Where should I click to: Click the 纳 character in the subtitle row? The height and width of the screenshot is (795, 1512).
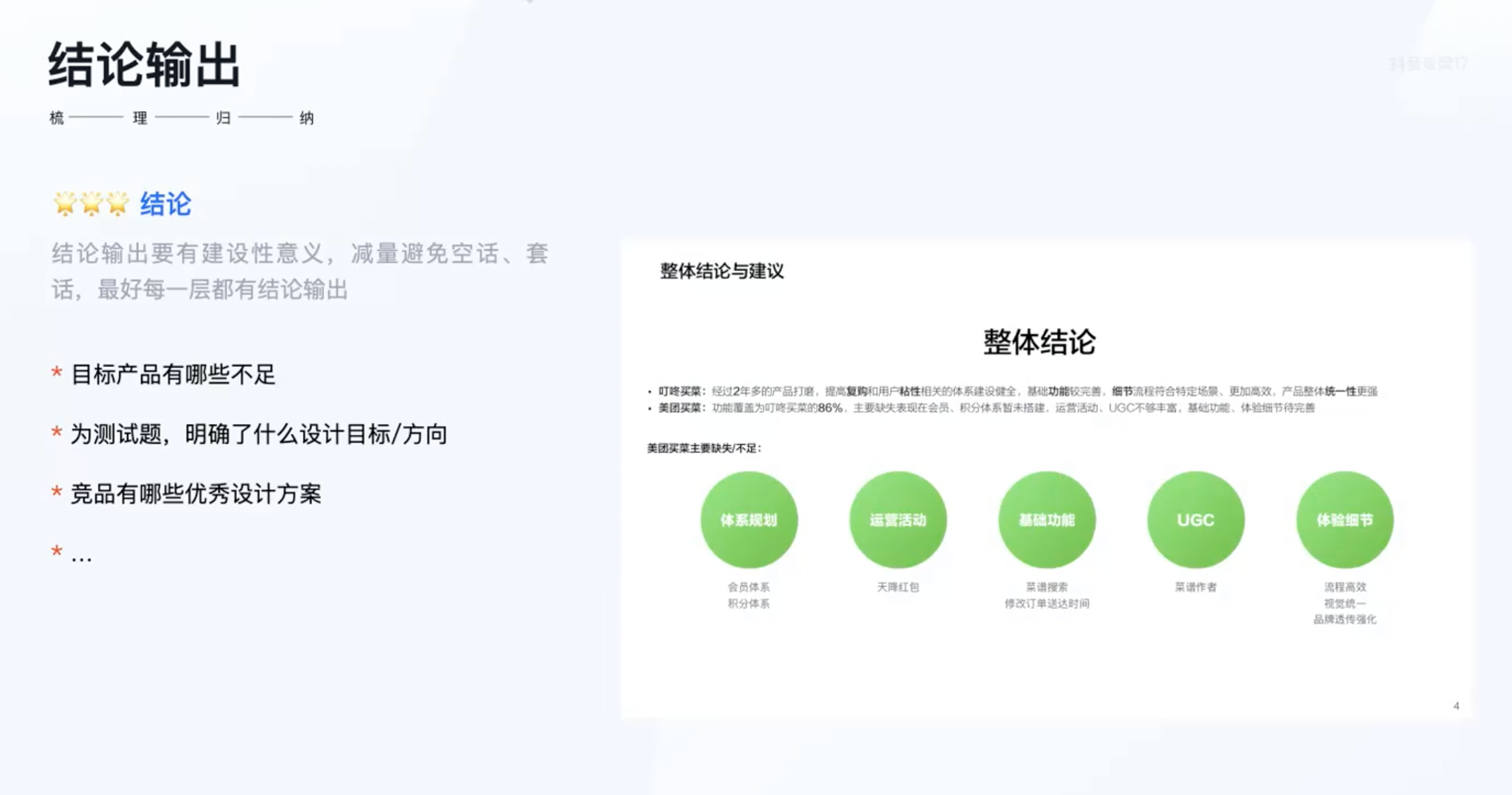(306, 118)
